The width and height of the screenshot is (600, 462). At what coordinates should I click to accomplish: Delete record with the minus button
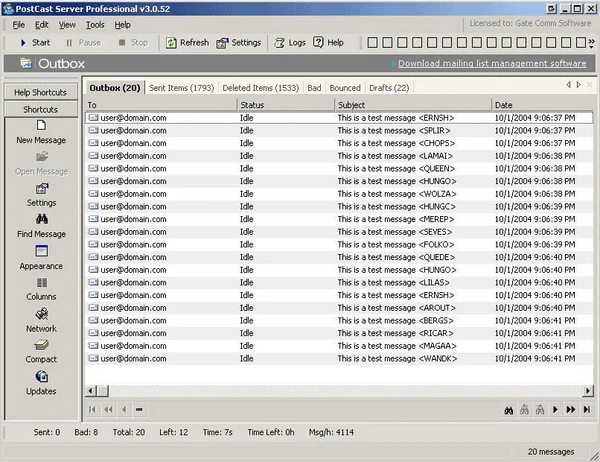(139, 410)
